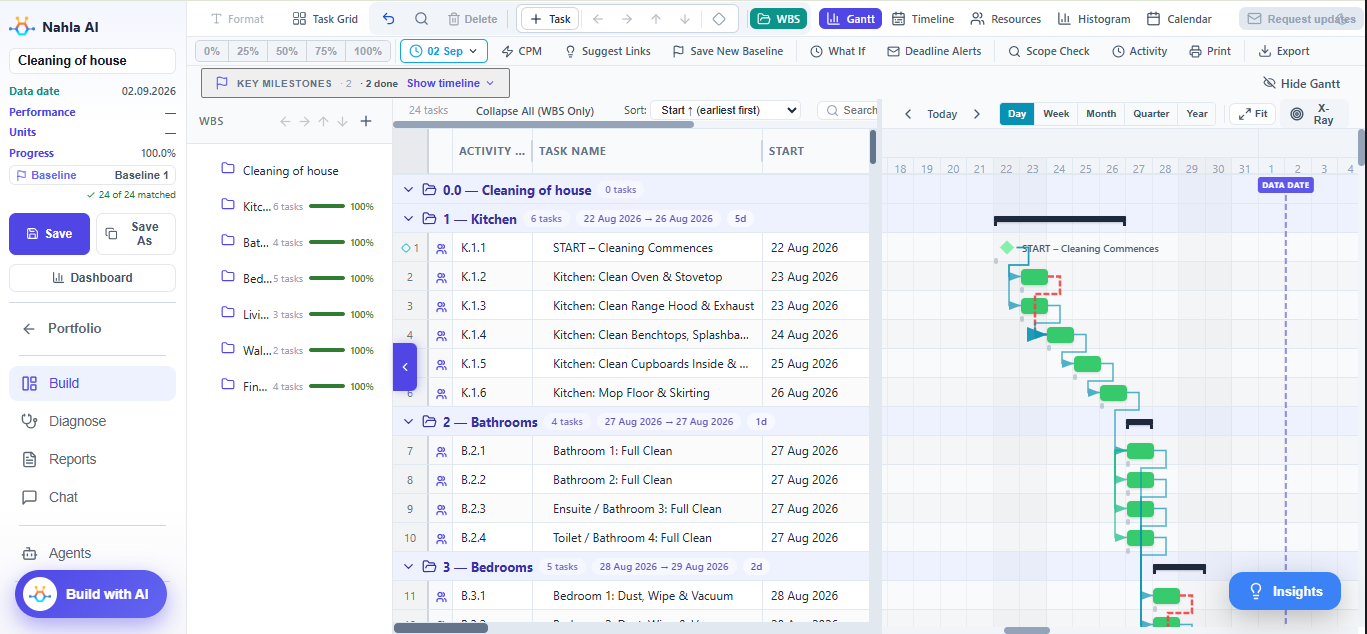Open Baseline 1 selector
This screenshot has height=634, width=1367.
tap(92, 175)
